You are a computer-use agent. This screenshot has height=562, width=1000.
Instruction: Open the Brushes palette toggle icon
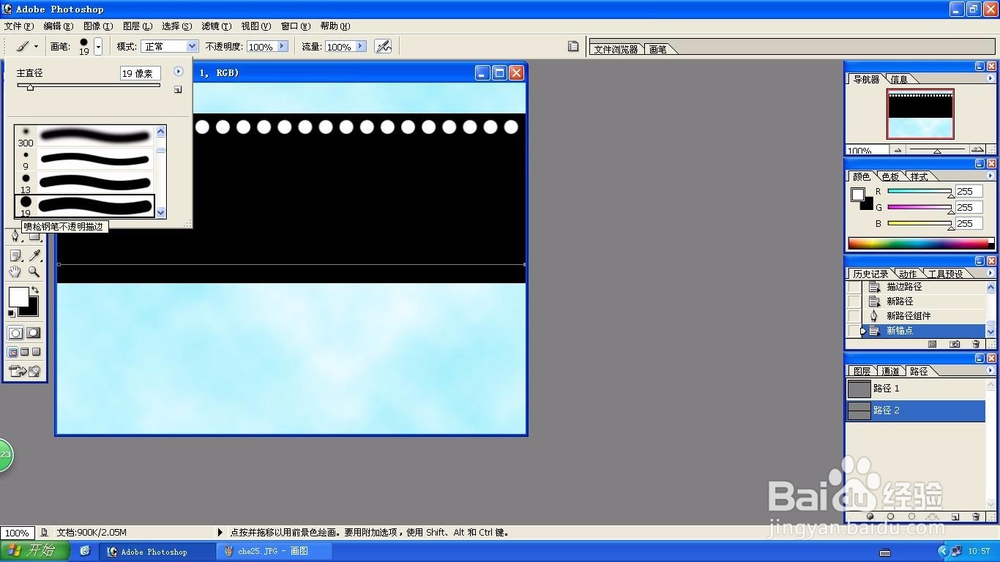coord(573,46)
